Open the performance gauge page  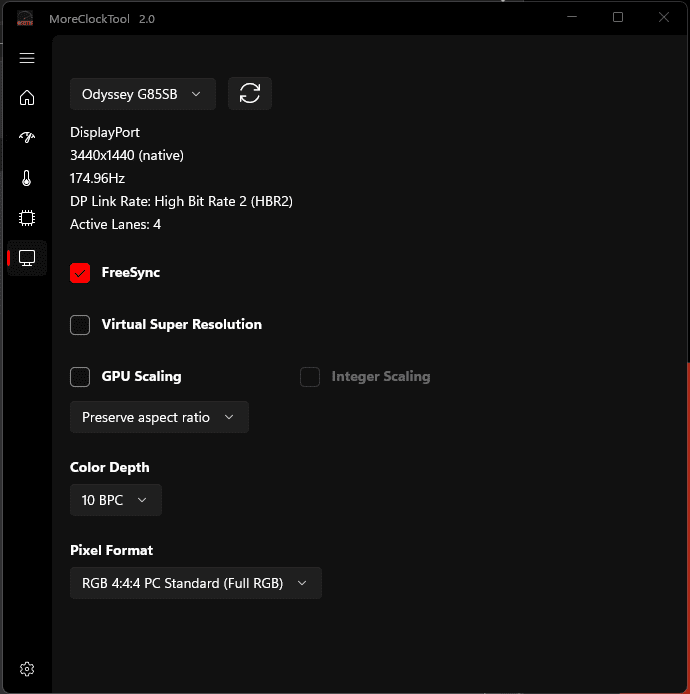point(27,138)
